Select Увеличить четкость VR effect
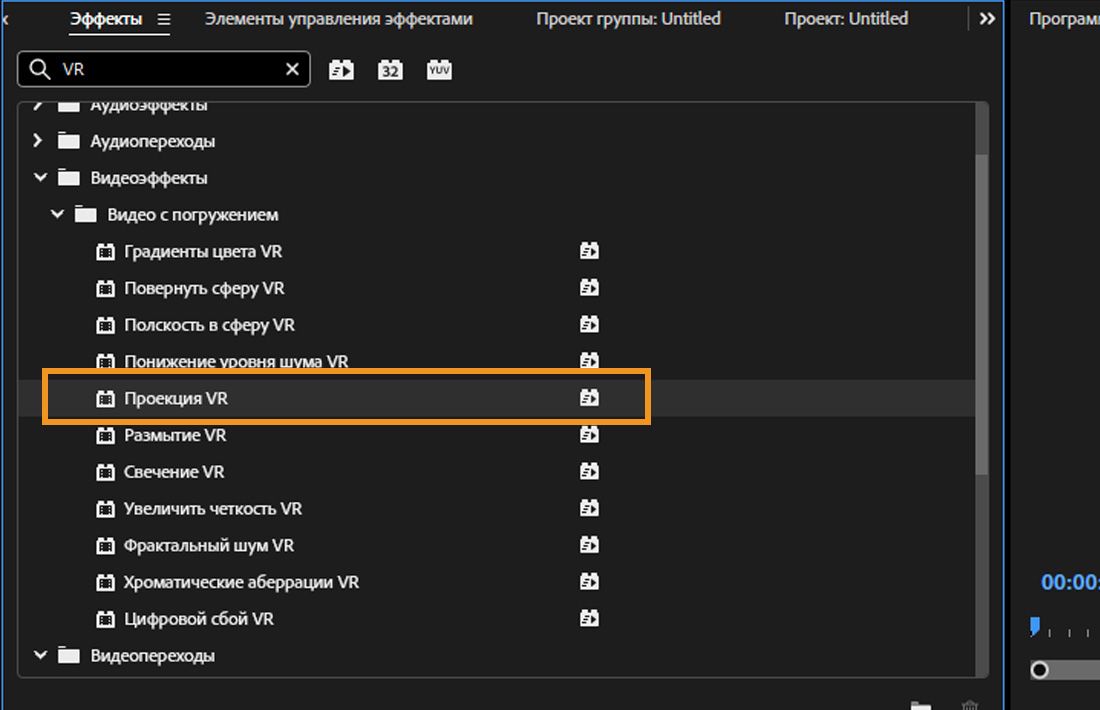 pos(213,509)
